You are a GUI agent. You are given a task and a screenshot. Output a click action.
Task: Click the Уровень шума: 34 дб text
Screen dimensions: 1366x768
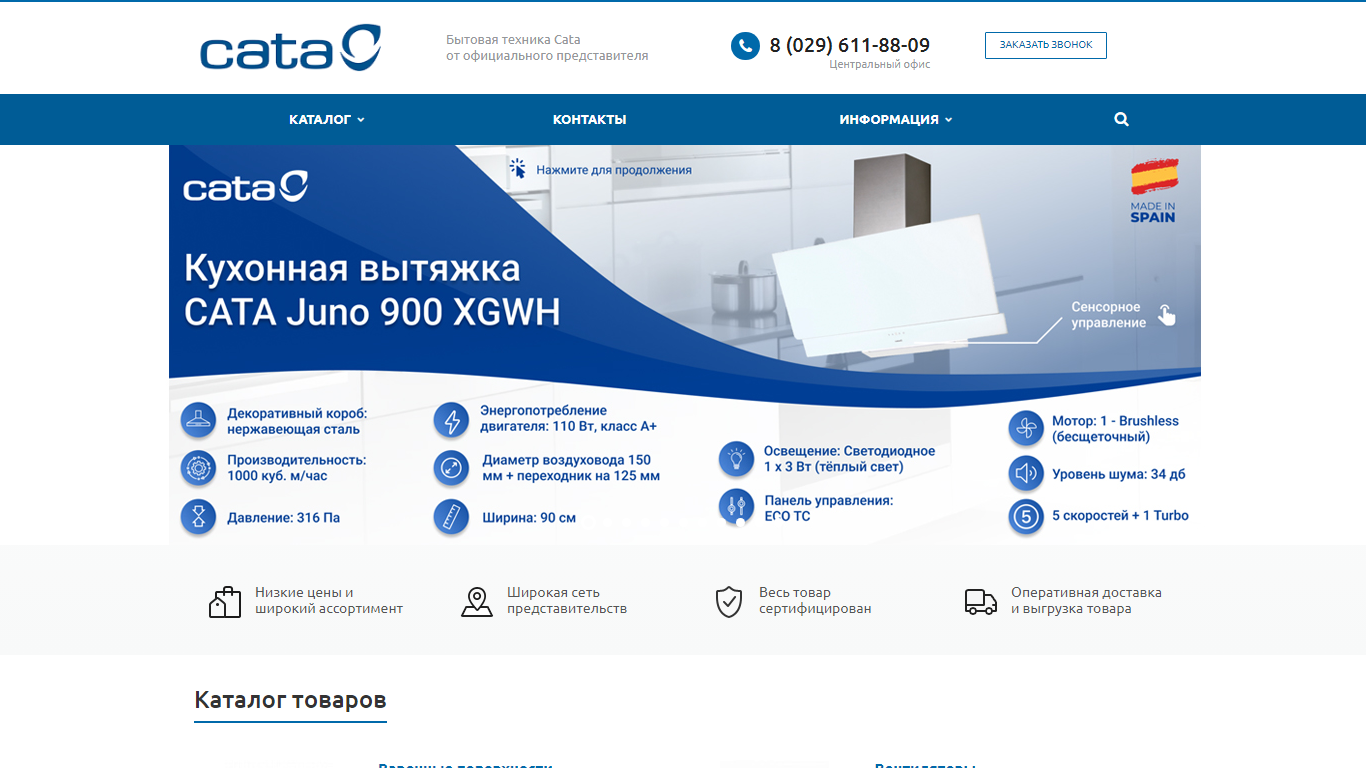1118,474
